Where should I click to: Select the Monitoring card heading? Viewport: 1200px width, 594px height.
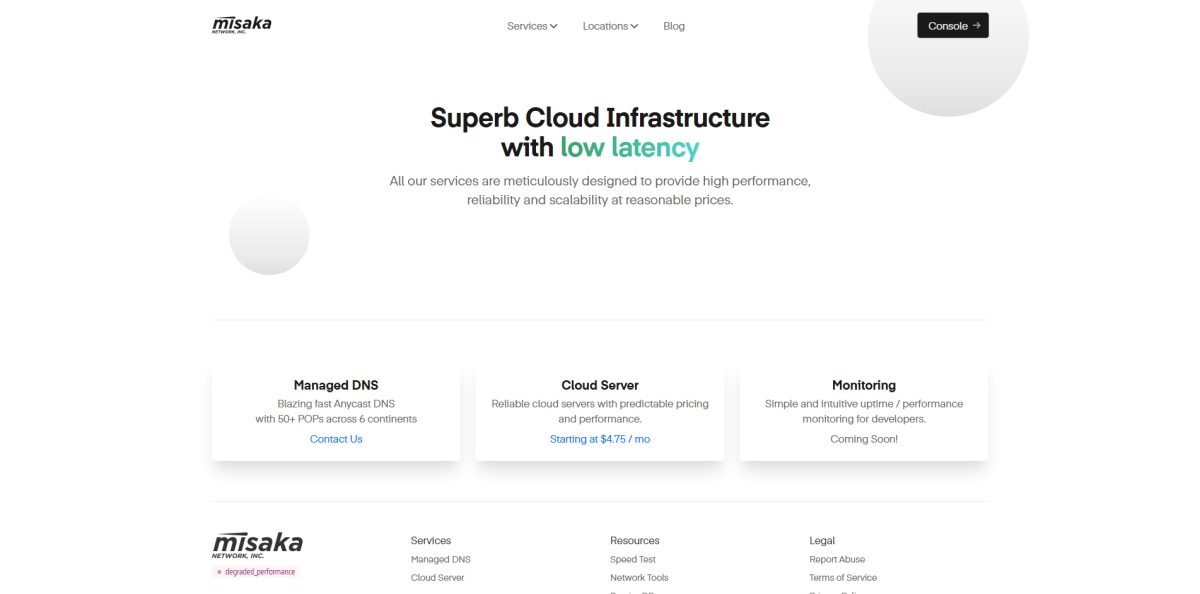coord(864,385)
